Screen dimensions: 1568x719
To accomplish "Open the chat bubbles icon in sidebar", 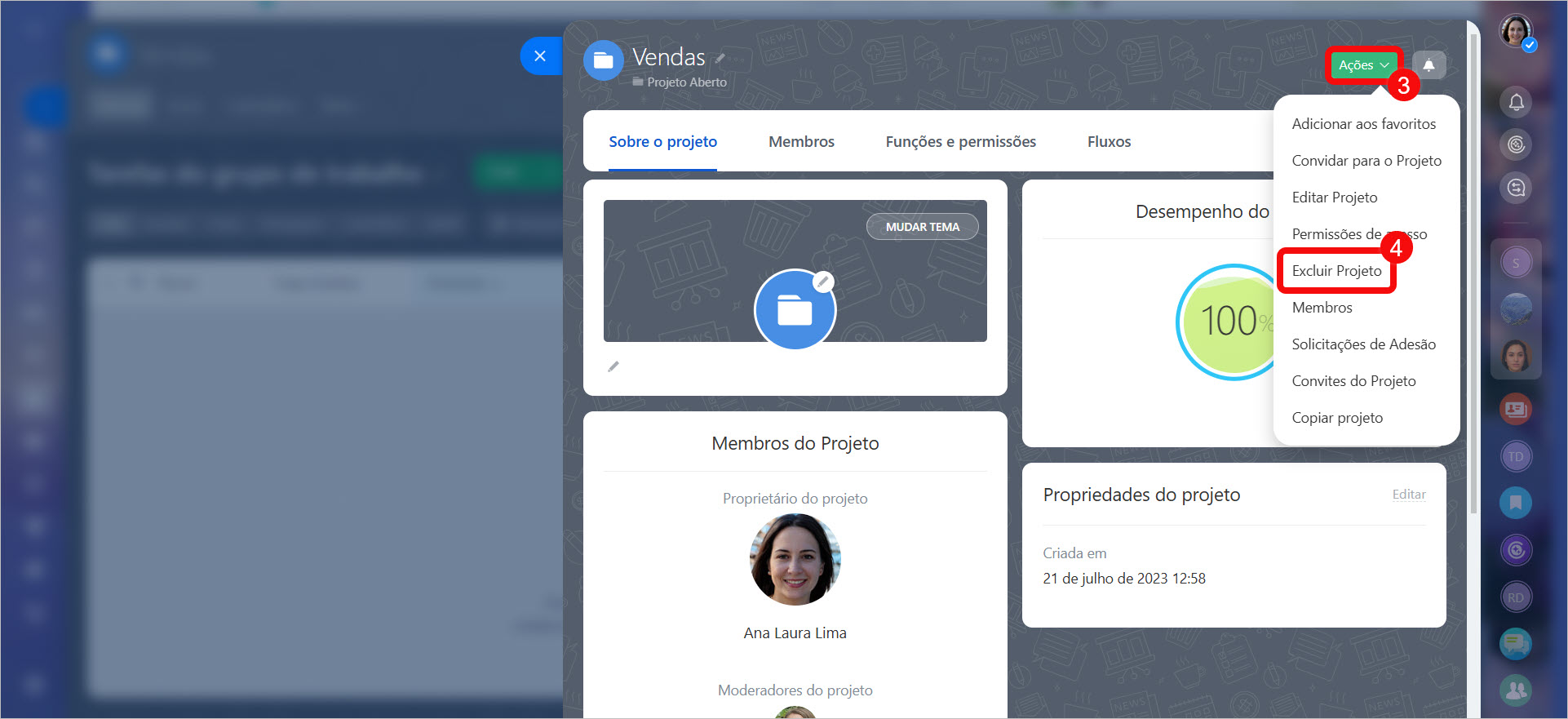I will click(x=1516, y=644).
